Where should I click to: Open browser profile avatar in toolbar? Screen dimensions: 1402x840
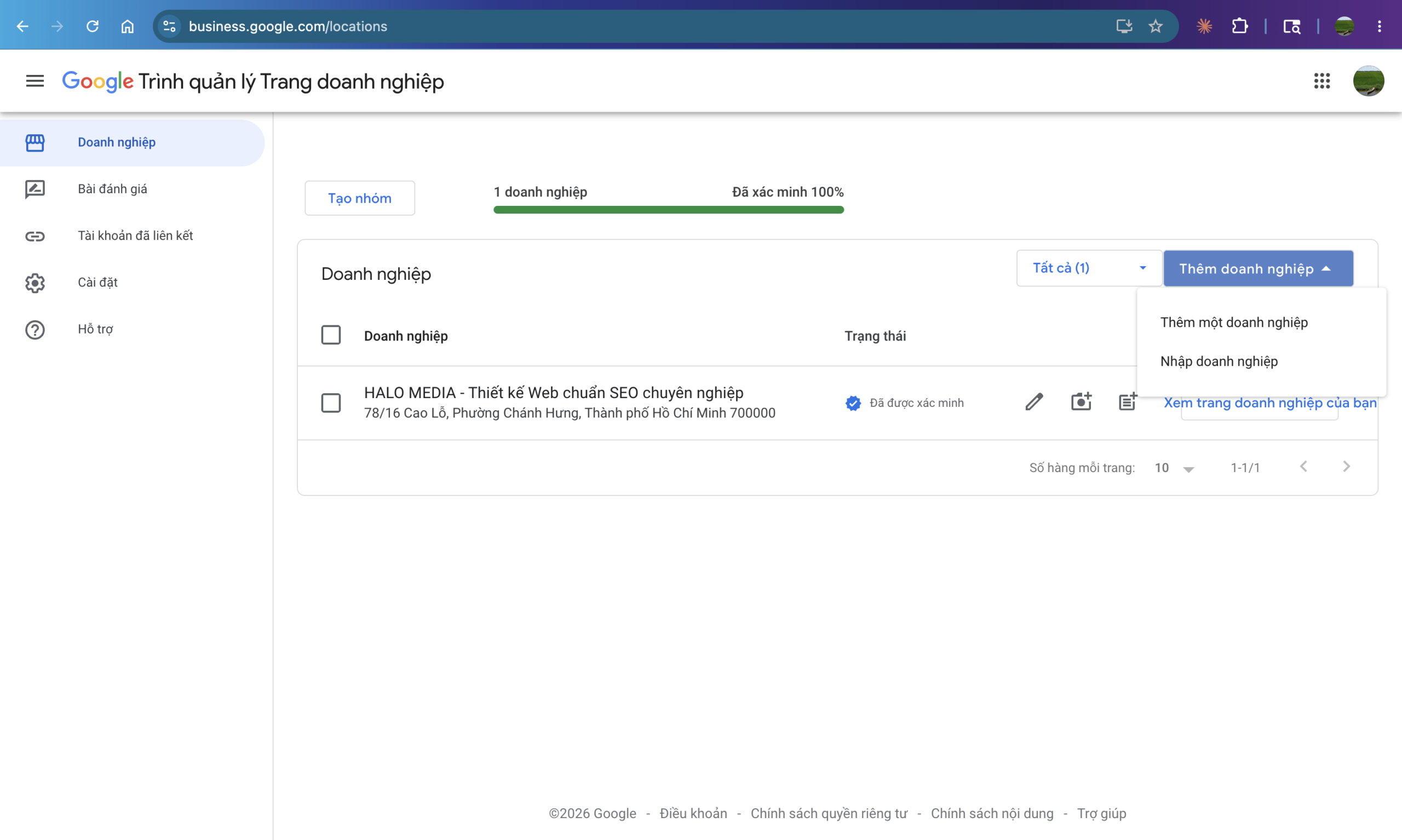click(1344, 26)
